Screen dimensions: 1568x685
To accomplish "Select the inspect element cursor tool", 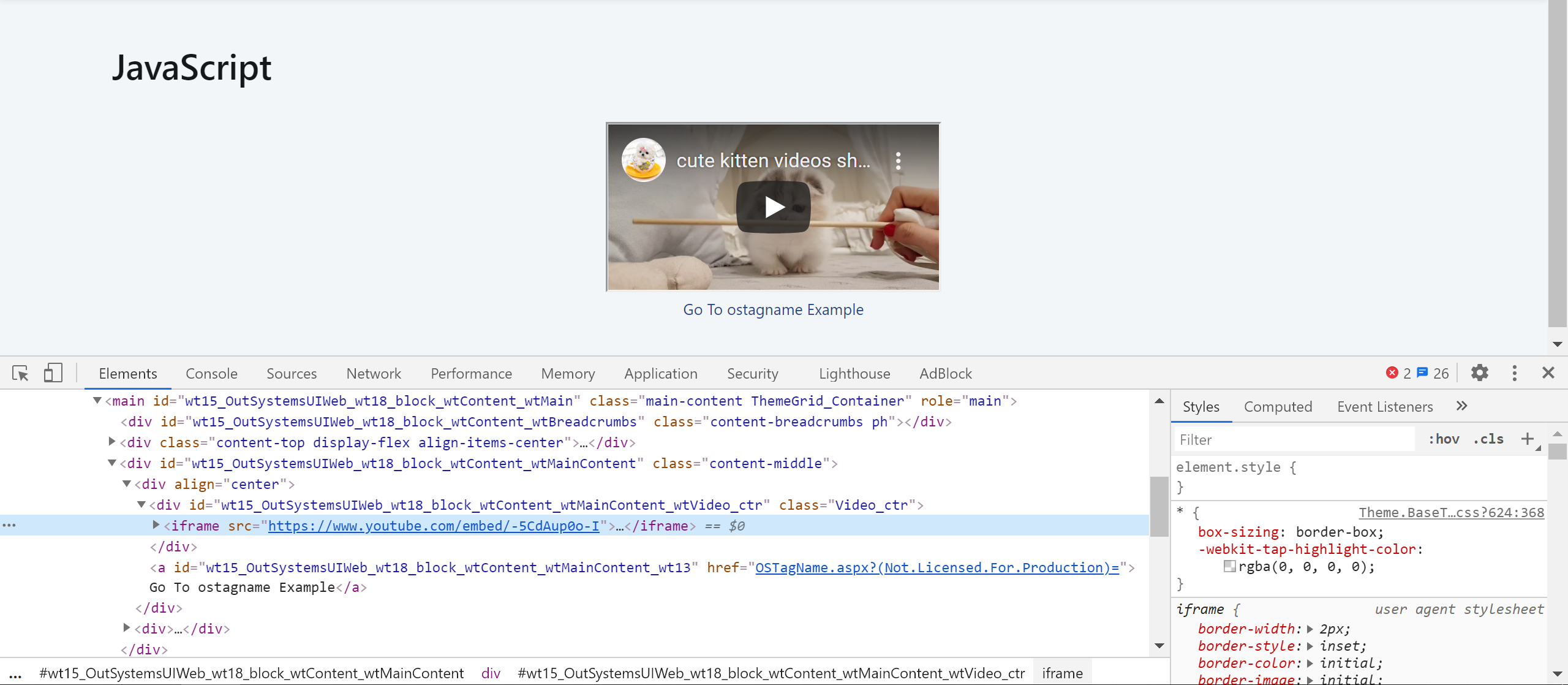I will [20, 373].
